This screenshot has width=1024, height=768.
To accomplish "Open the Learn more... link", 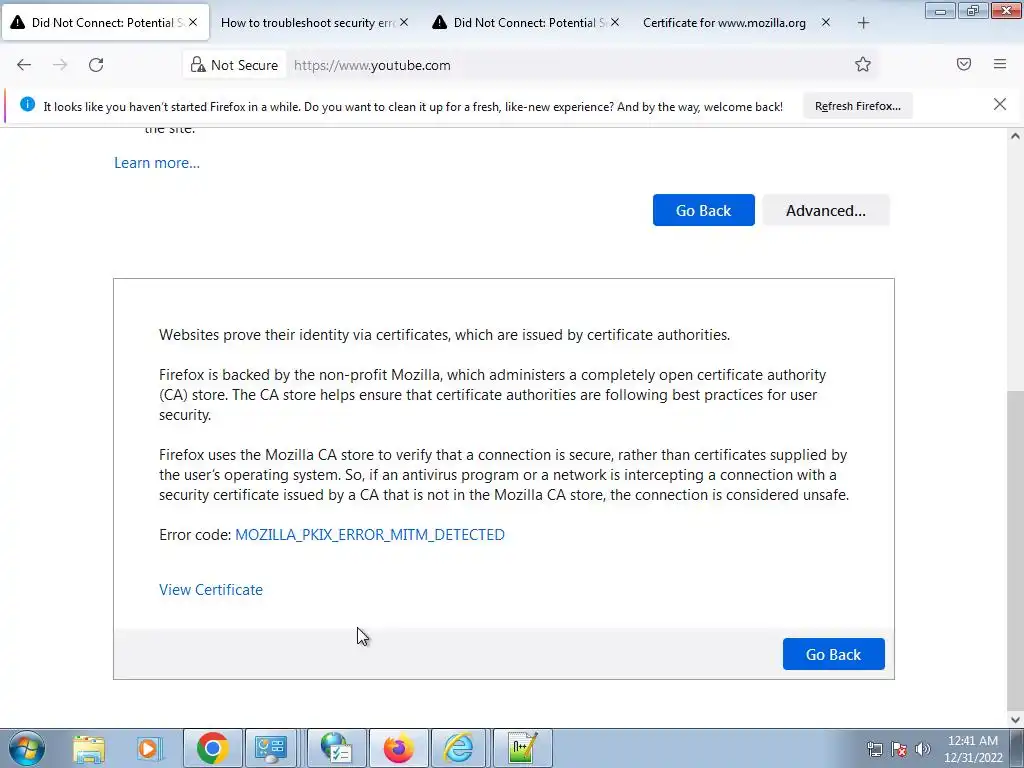I will point(157,163).
